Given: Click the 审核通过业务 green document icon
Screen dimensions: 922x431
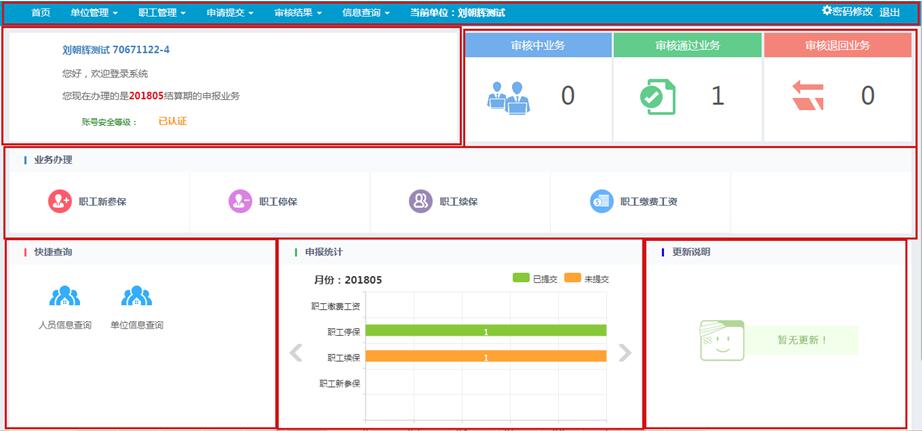Looking at the screenshot, I should coord(657,96).
